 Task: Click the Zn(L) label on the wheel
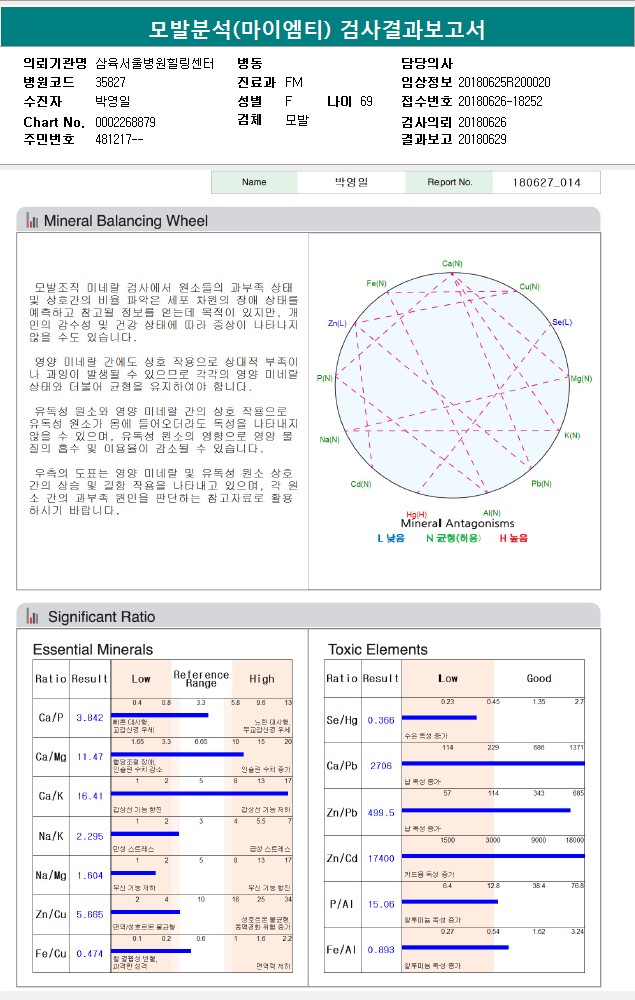pyautogui.click(x=337, y=323)
